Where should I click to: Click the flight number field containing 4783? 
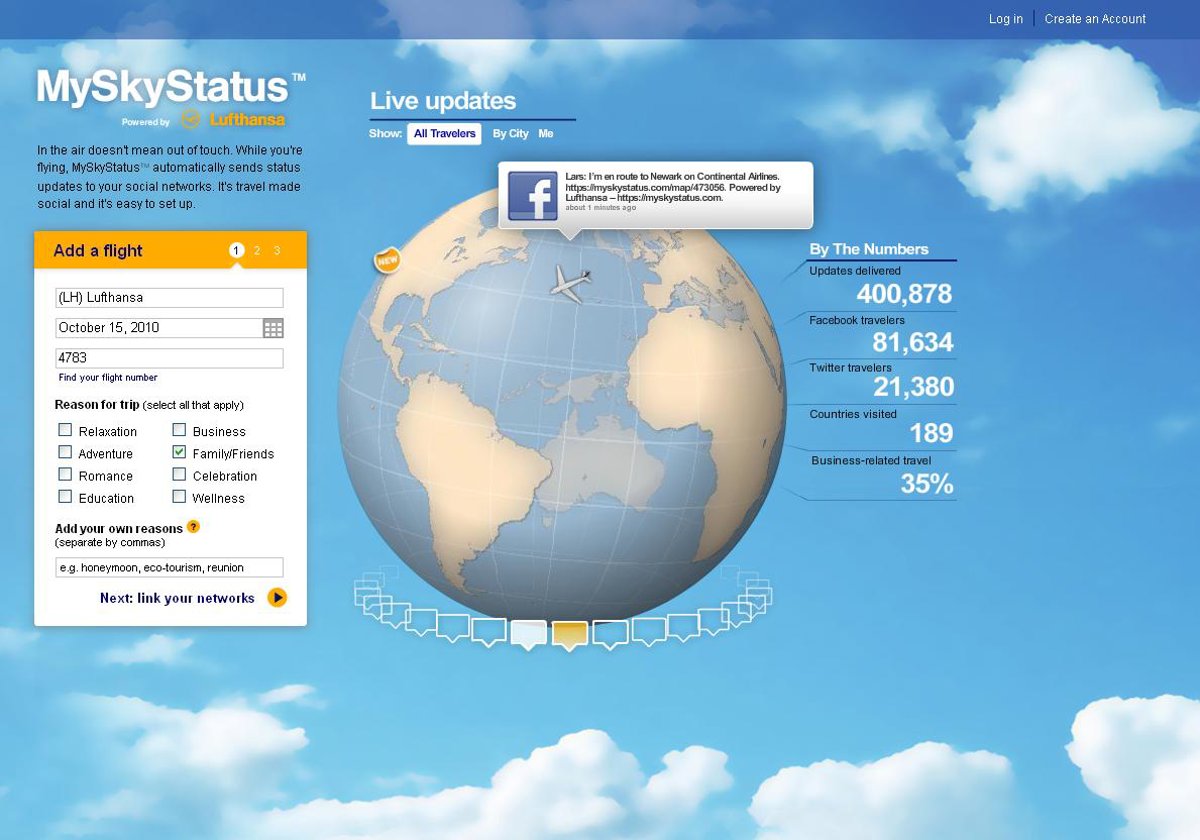[x=169, y=358]
